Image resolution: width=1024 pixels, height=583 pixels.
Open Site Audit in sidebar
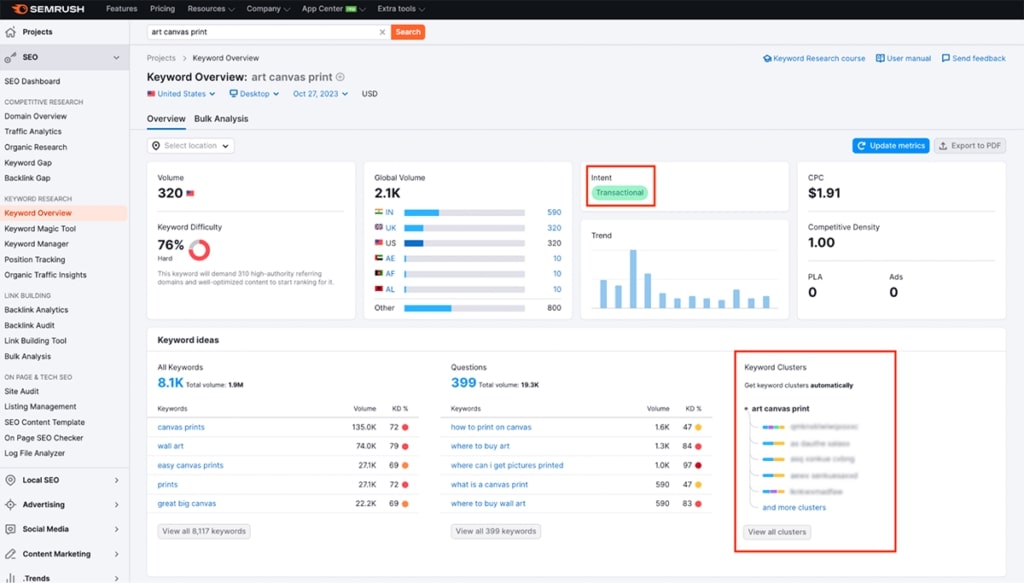(22, 391)
